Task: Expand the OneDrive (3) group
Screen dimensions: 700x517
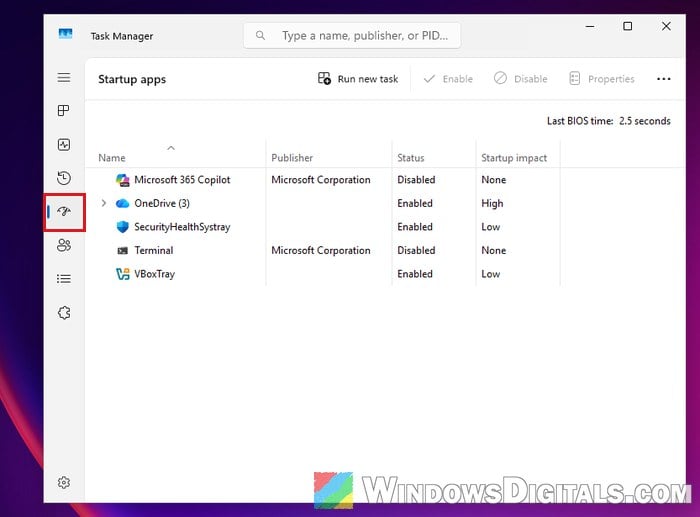Action: pos(104,203)
